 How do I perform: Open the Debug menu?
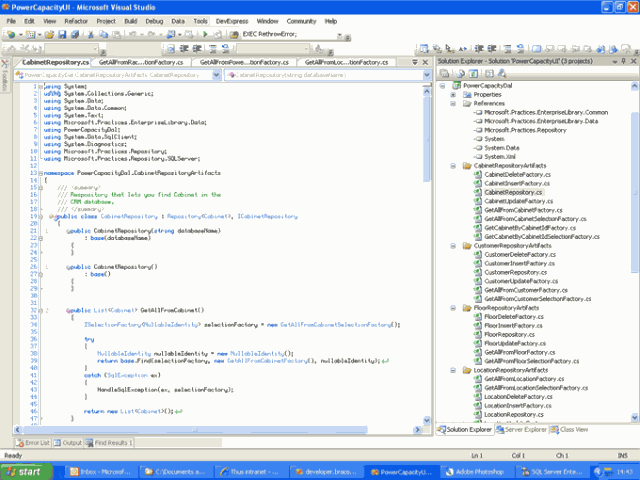coord(154,21)
